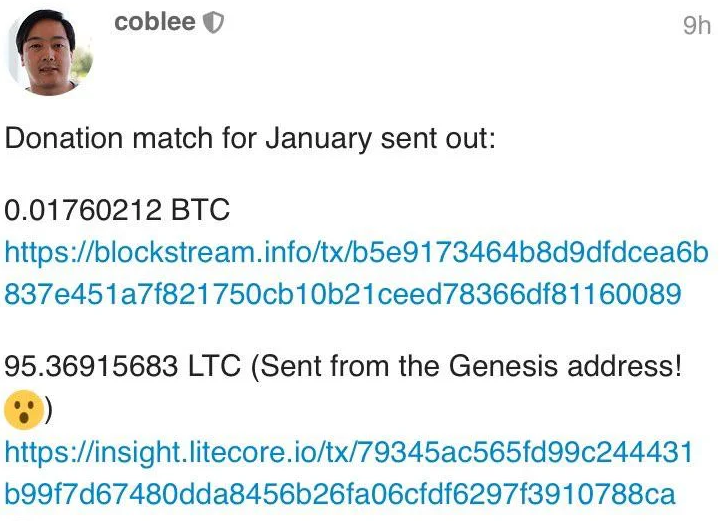Click the LTC currency label
719x521 pixels.
[214, 366]
